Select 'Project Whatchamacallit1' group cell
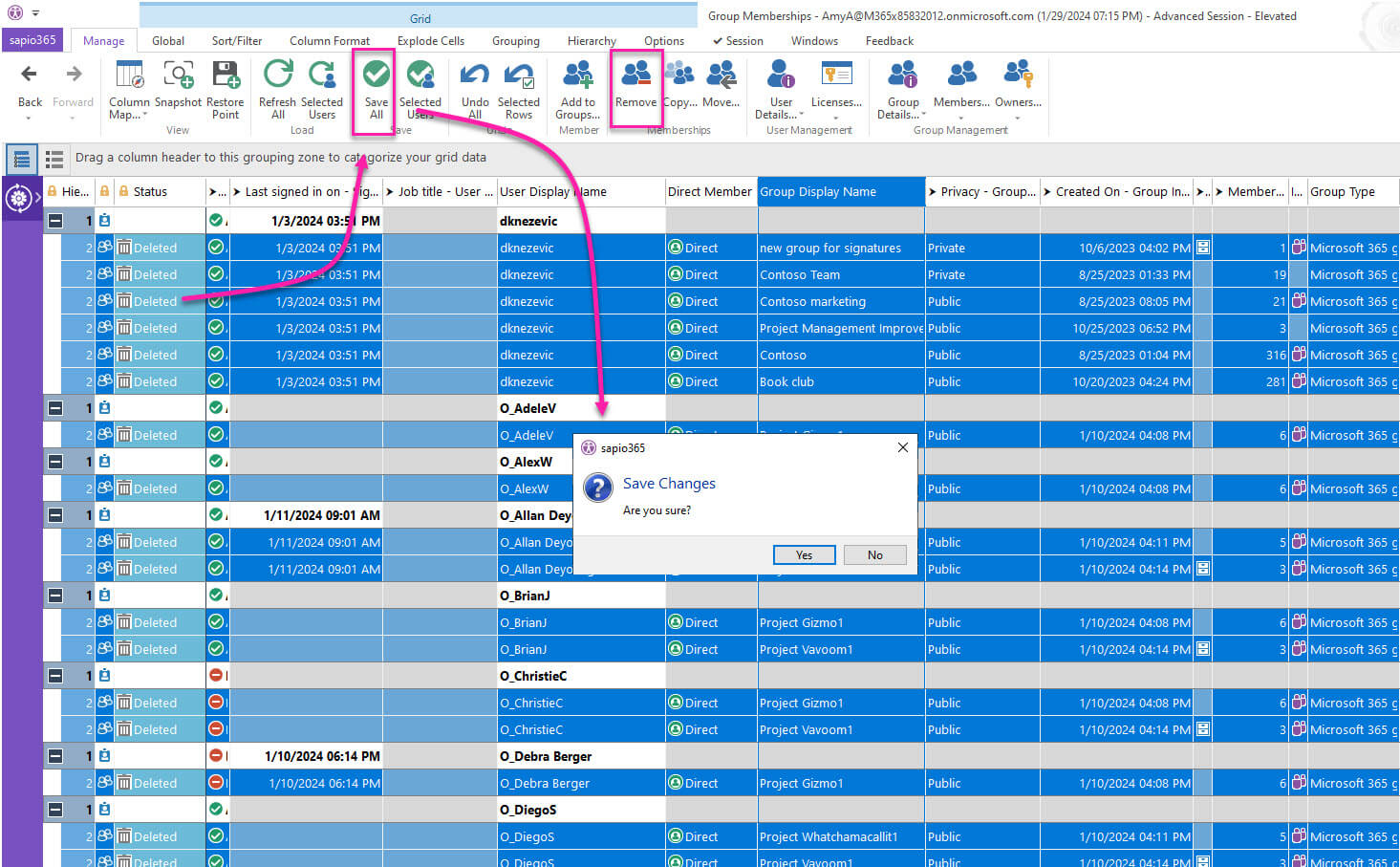1400x867 pixels. click(841, 836)
